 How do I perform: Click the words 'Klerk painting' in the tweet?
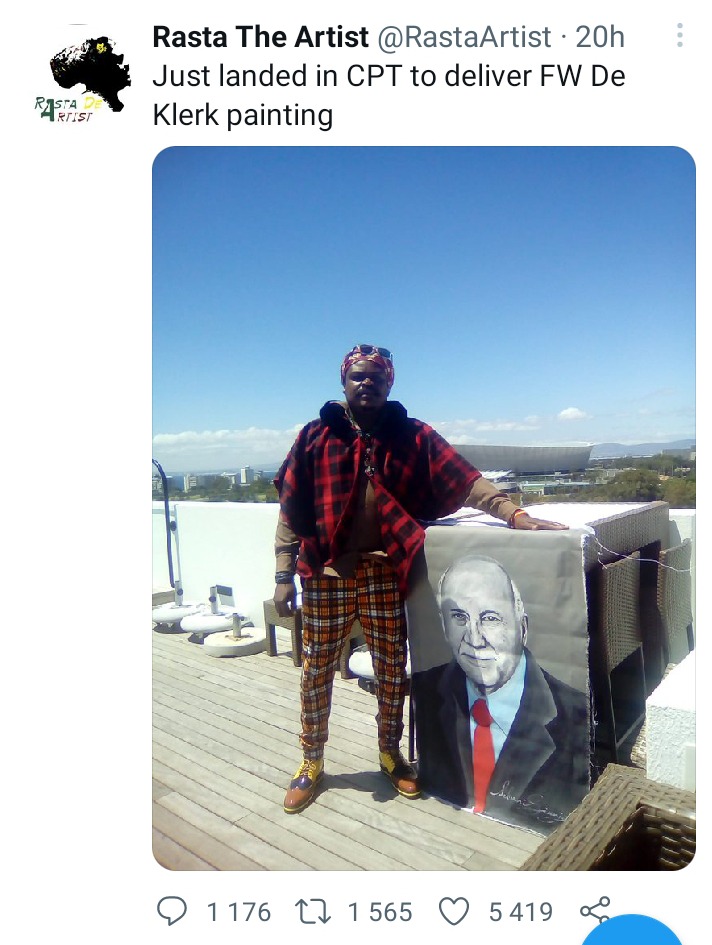point(242,115)
